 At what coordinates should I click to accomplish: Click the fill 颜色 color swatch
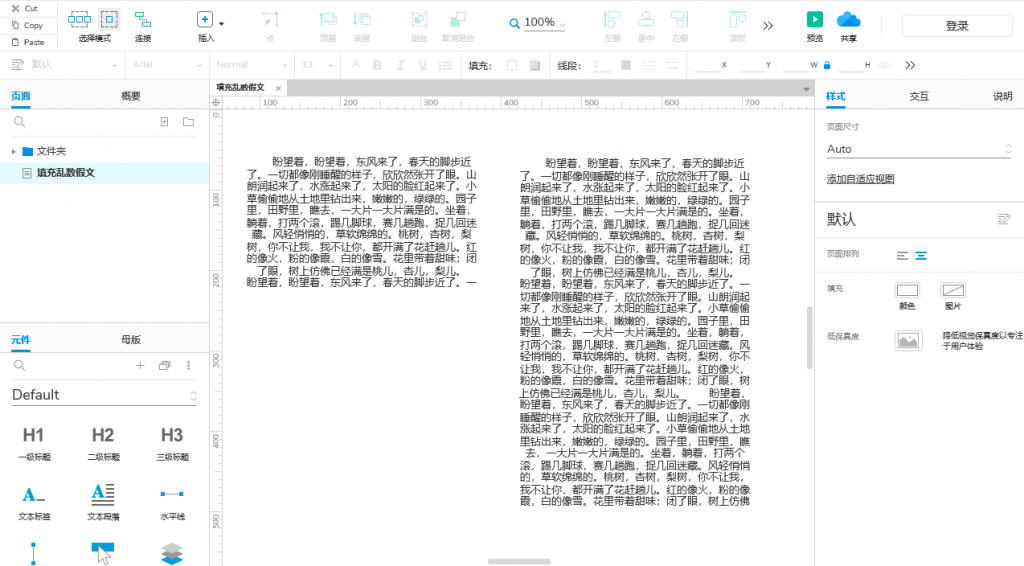(x=907, y=290)
